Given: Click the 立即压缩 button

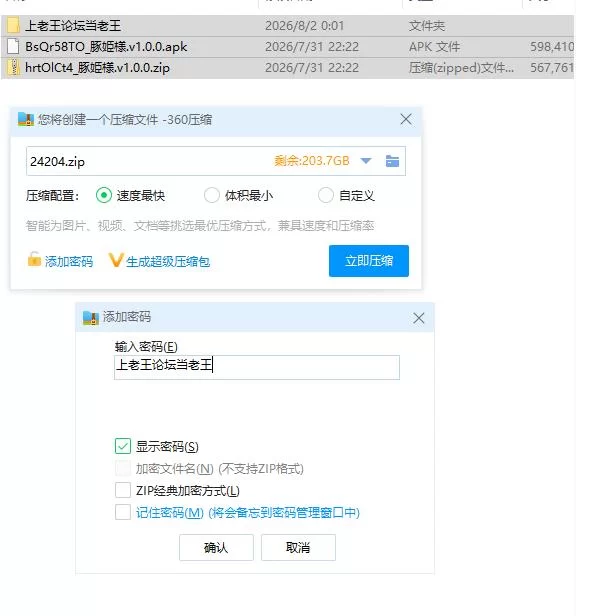Looking at the screenshot, I should coord(369,261).
